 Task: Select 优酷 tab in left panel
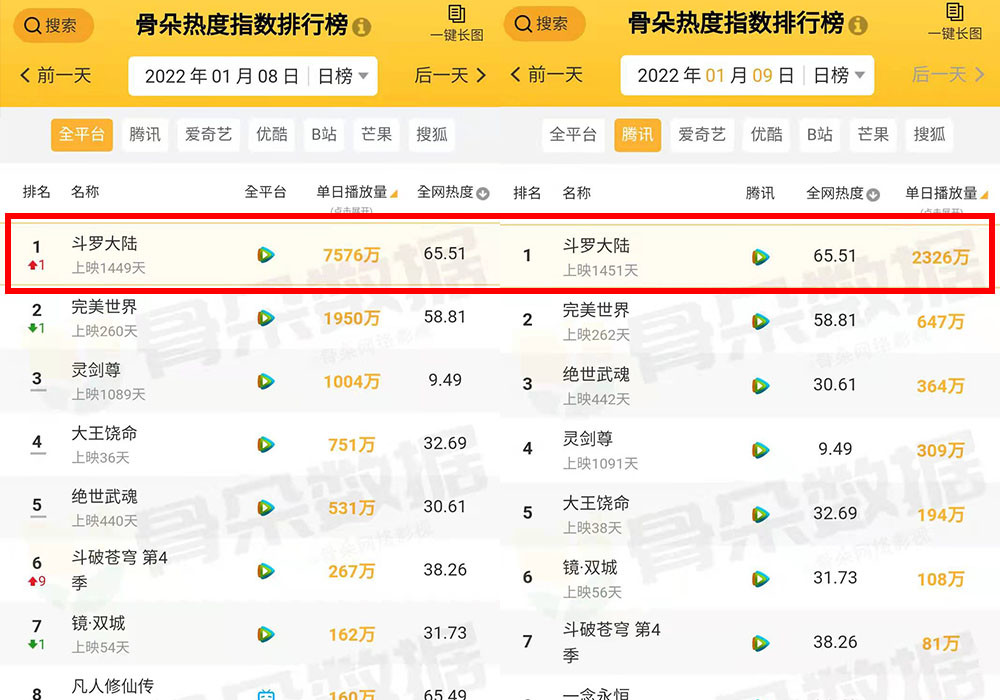pyautogui.click(x=272, y=135)
